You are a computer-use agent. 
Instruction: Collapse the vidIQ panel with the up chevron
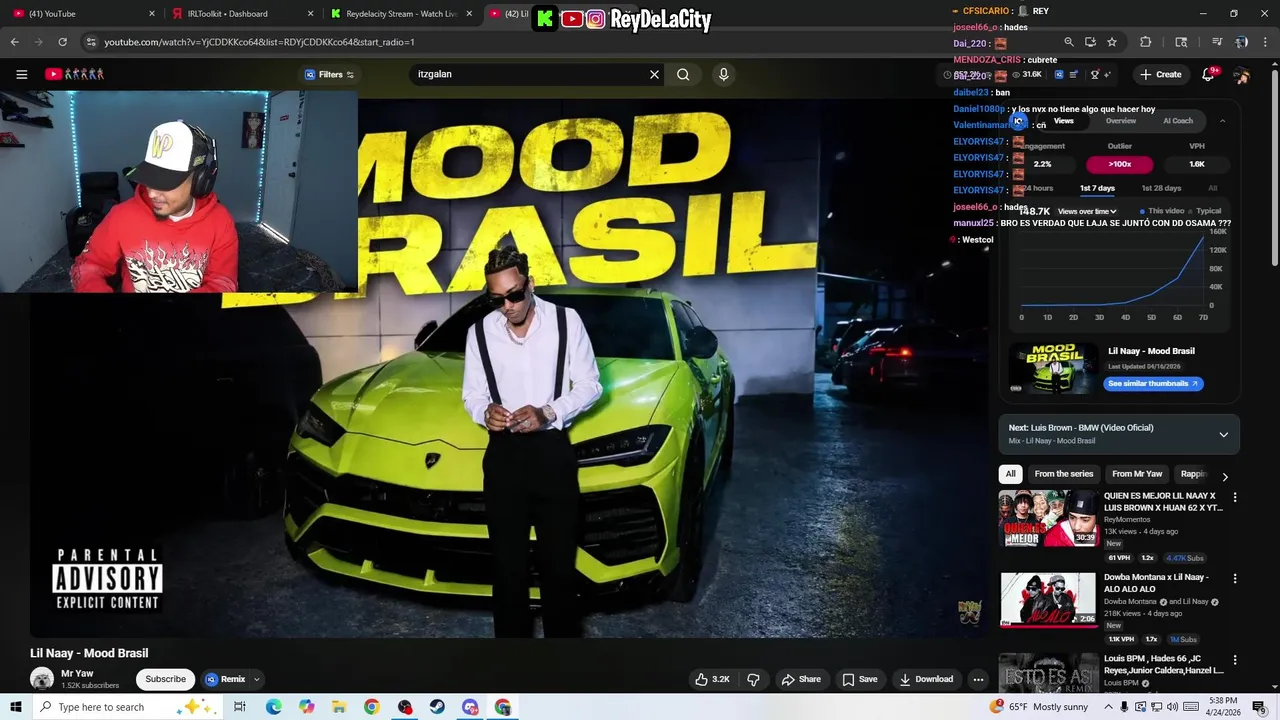coord(1222,121)
